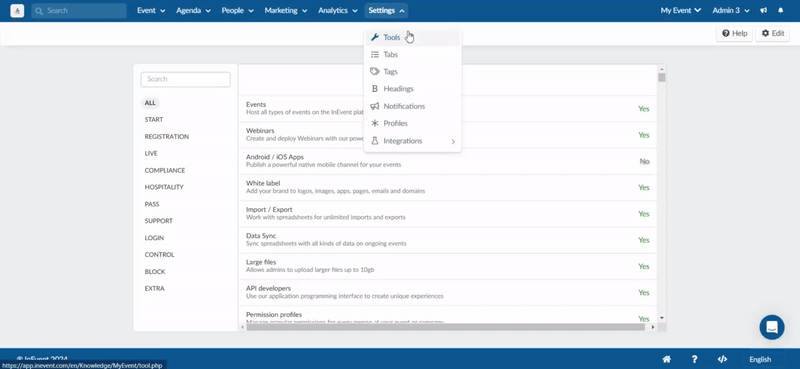The image size is (800, 369).
Task: Filter tools by LIVE category
Action: (151, 153)
